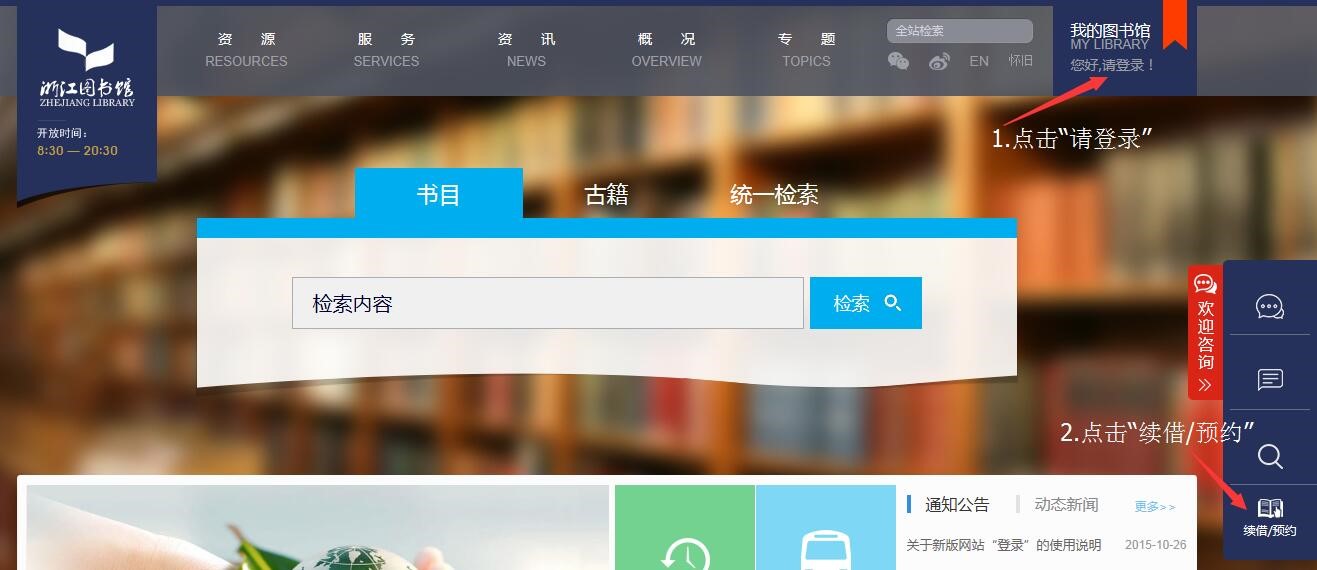1317x570 pixels.
Task: Open the Weibo icon in header
Action: (939, 62)
